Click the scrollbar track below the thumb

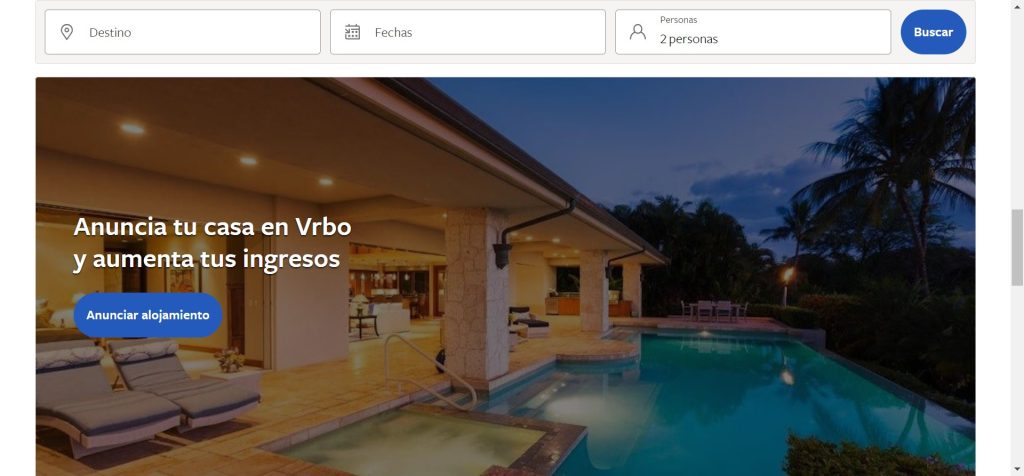[1017, 375]
